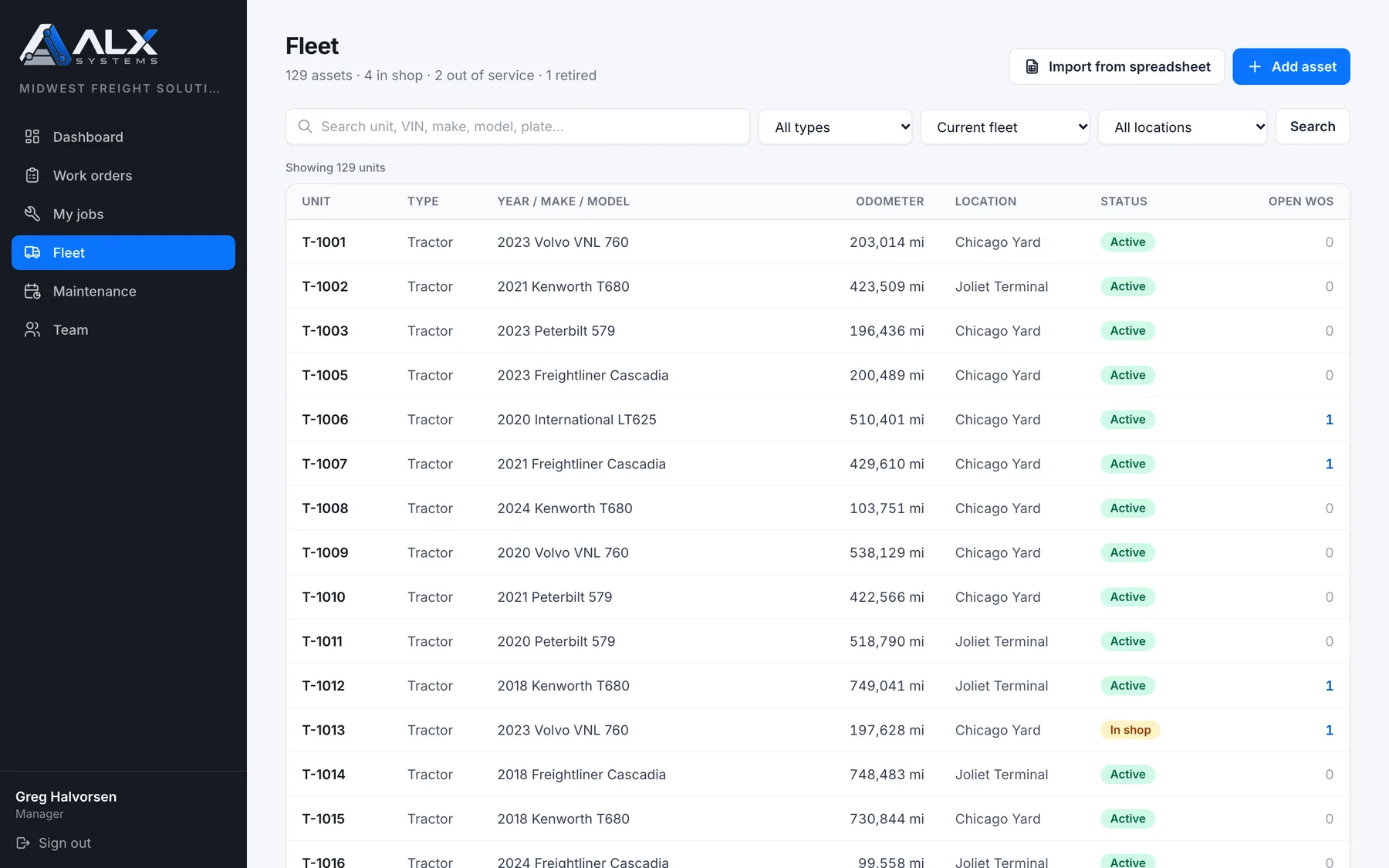This screenshot has height=868, width=1389.
Task: Click the Team people icon
Action: coord(32,329)
